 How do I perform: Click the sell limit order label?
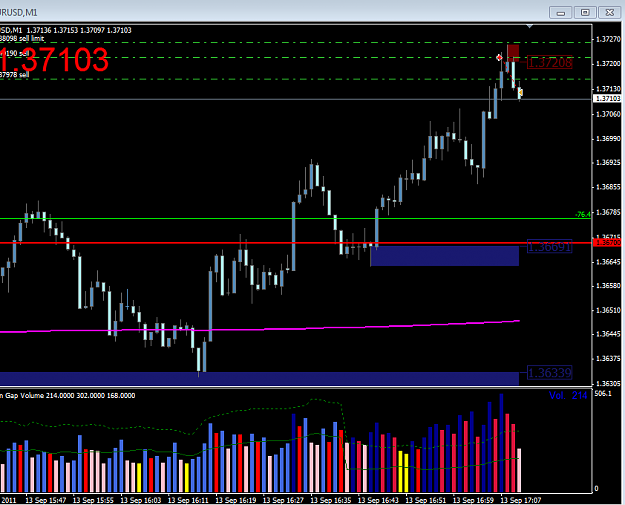point(22,39)
